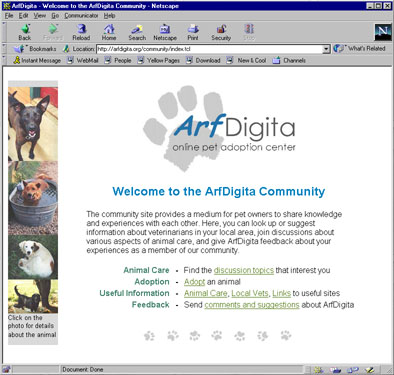The height and width of the screenshot is (375, 394).
Task: Open the File menu
Action: pyautogui.click(x=9, y=16)
